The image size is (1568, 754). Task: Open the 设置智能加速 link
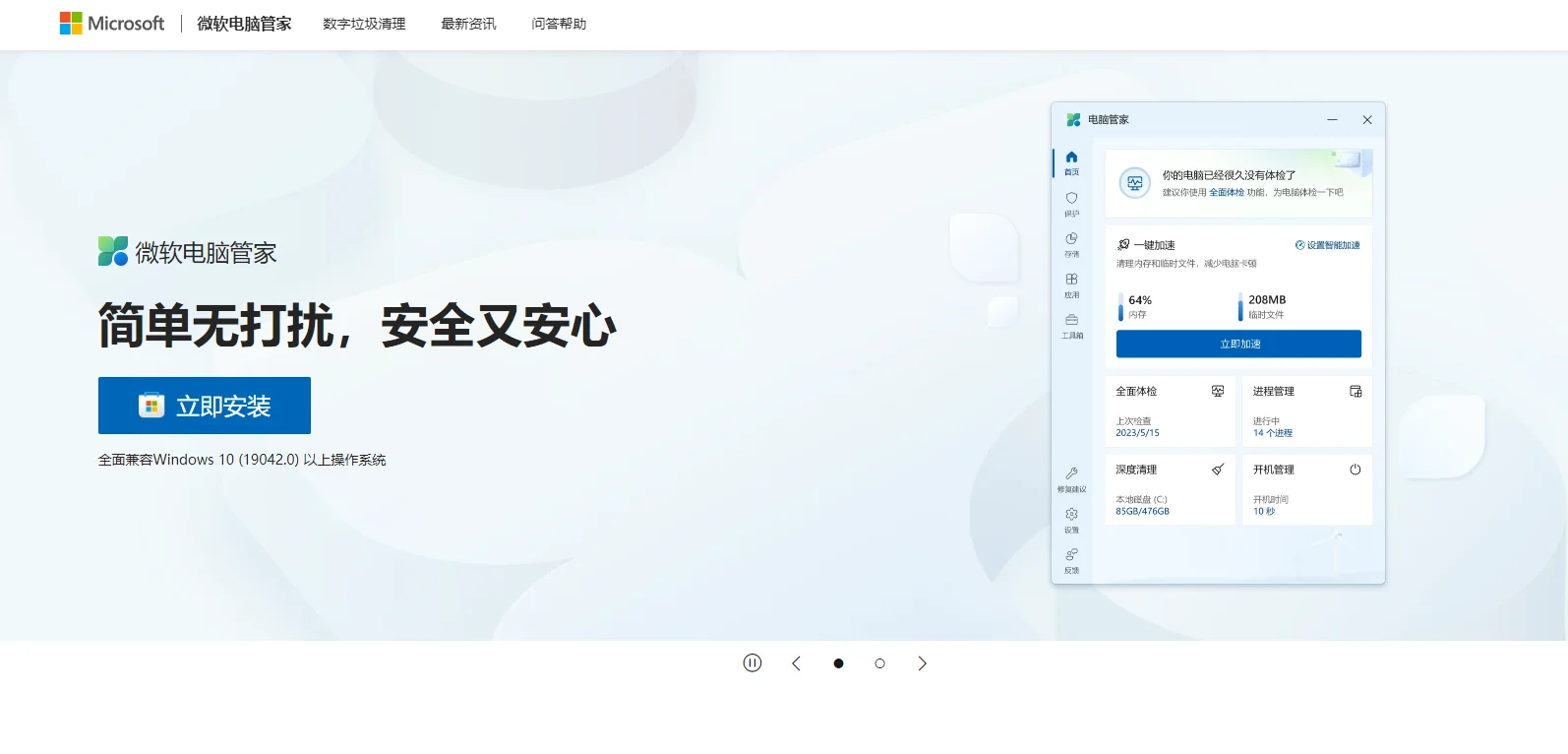click(x=1328, y=245)
